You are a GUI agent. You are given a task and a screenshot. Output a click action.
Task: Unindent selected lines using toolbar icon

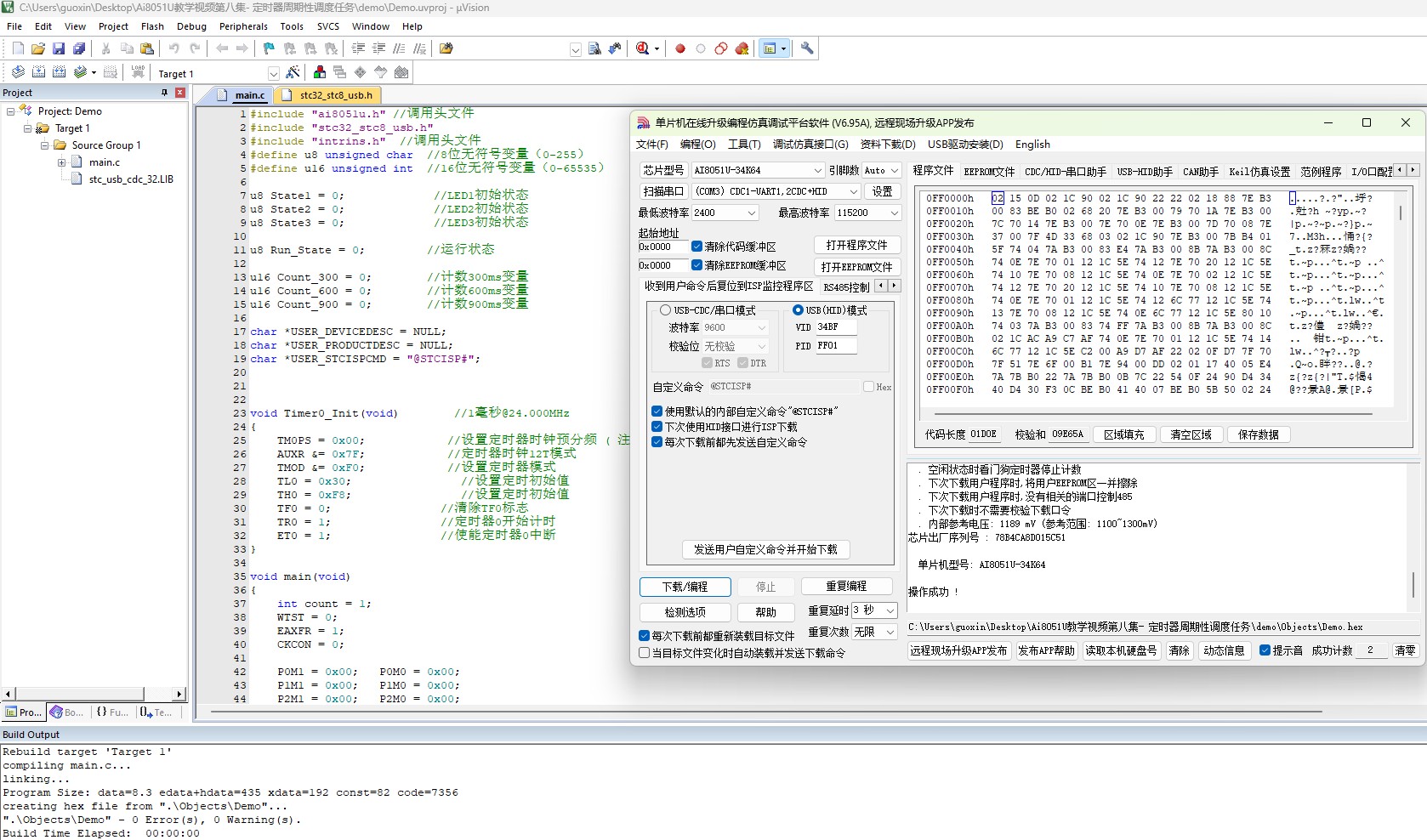point(378,48)
